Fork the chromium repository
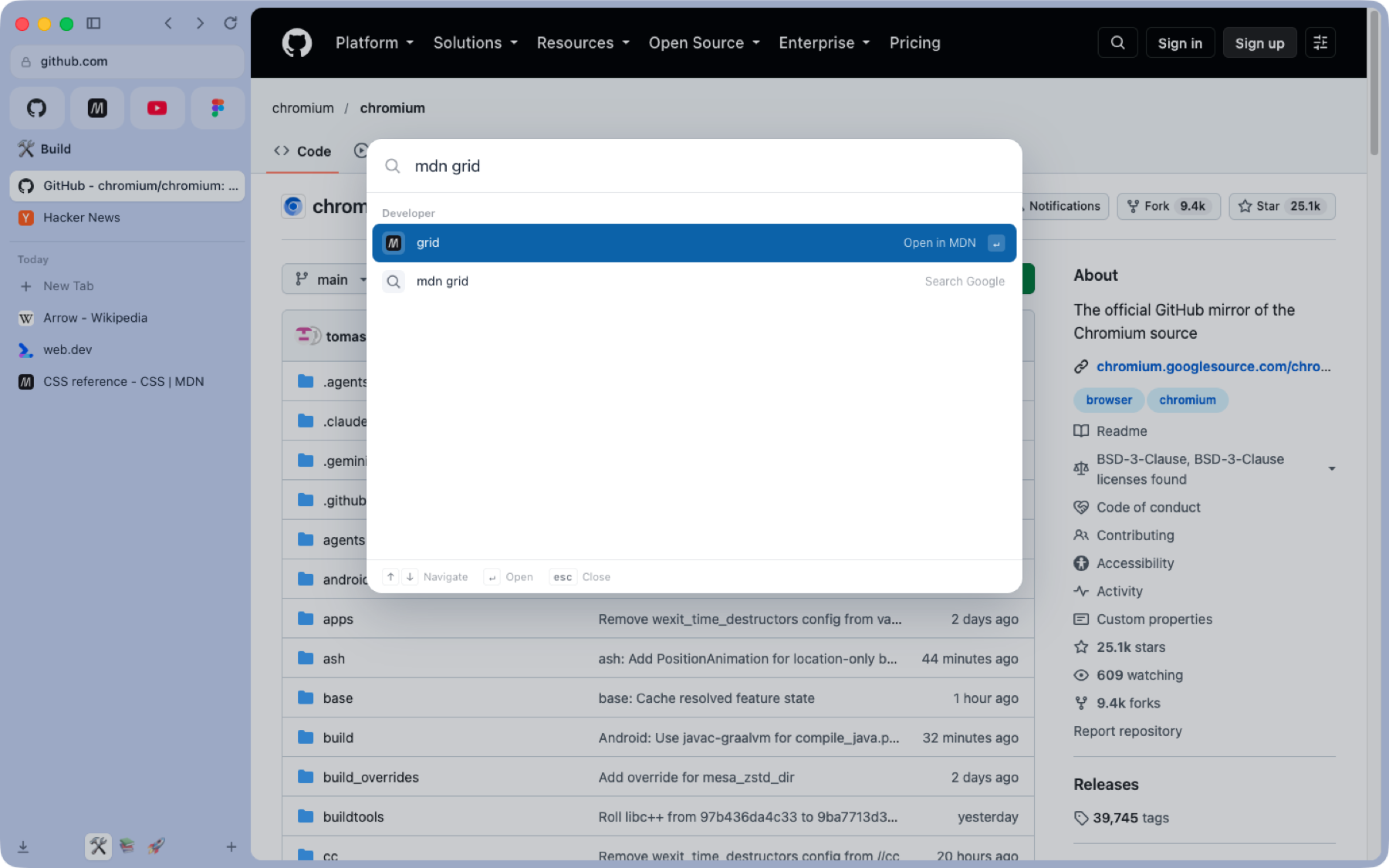Viewport: 1389px width, 868px height. 1168,206
